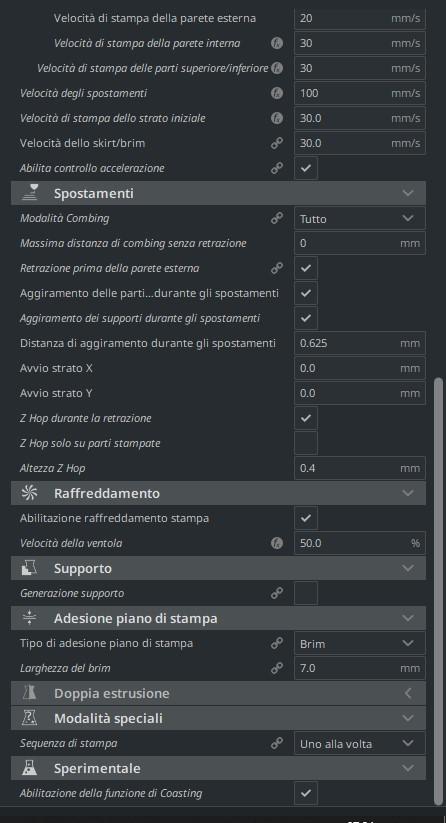The width and height of the screenshot is (446, 823).
Task: Uncheck Abilitazione della funzione di Coasting
Action: tap(306, 793)
